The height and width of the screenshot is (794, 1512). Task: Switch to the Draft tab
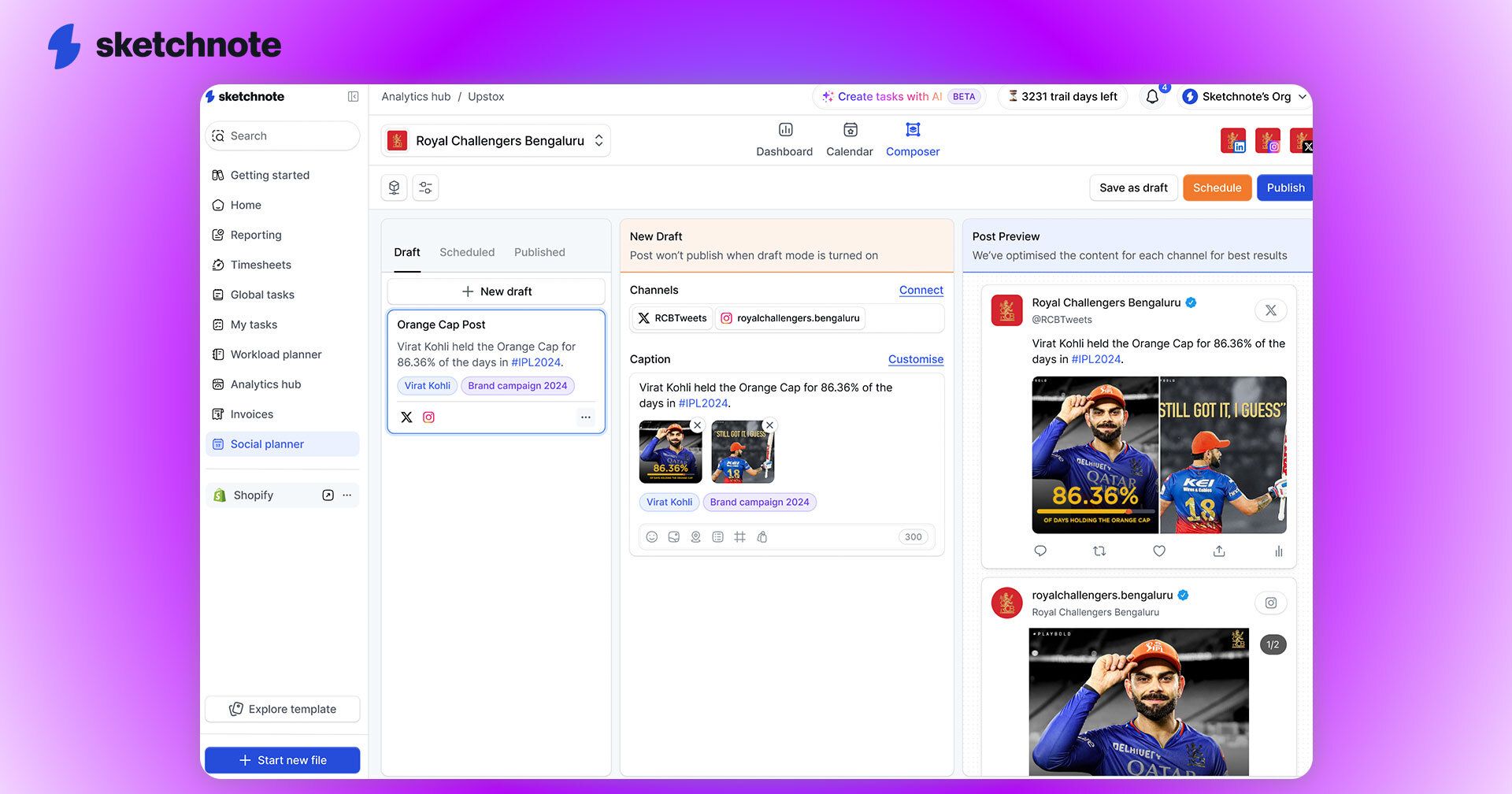click(x=407, y=252)
